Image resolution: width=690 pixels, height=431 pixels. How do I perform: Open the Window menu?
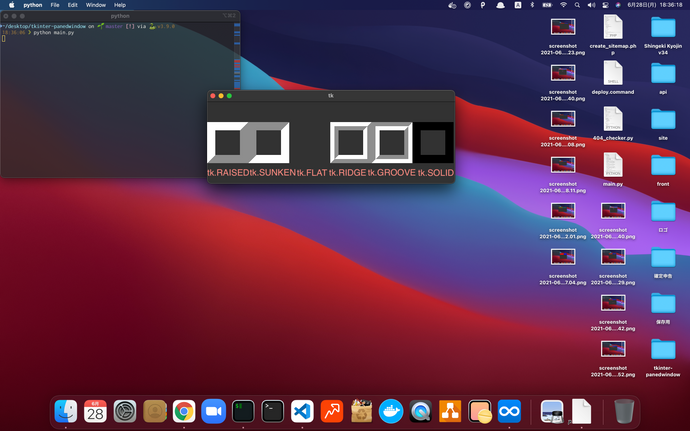coord(95,5)
